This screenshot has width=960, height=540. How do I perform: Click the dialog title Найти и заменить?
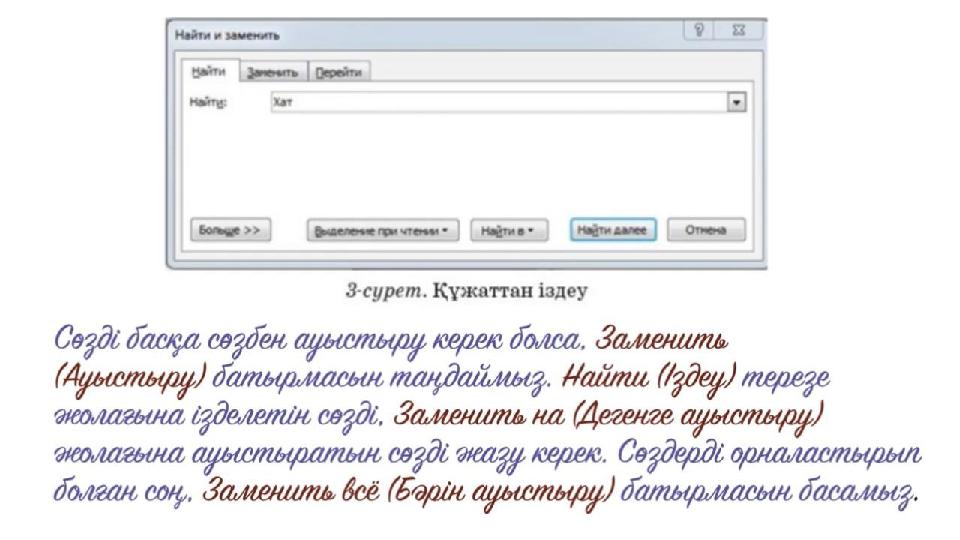point(227,35)
